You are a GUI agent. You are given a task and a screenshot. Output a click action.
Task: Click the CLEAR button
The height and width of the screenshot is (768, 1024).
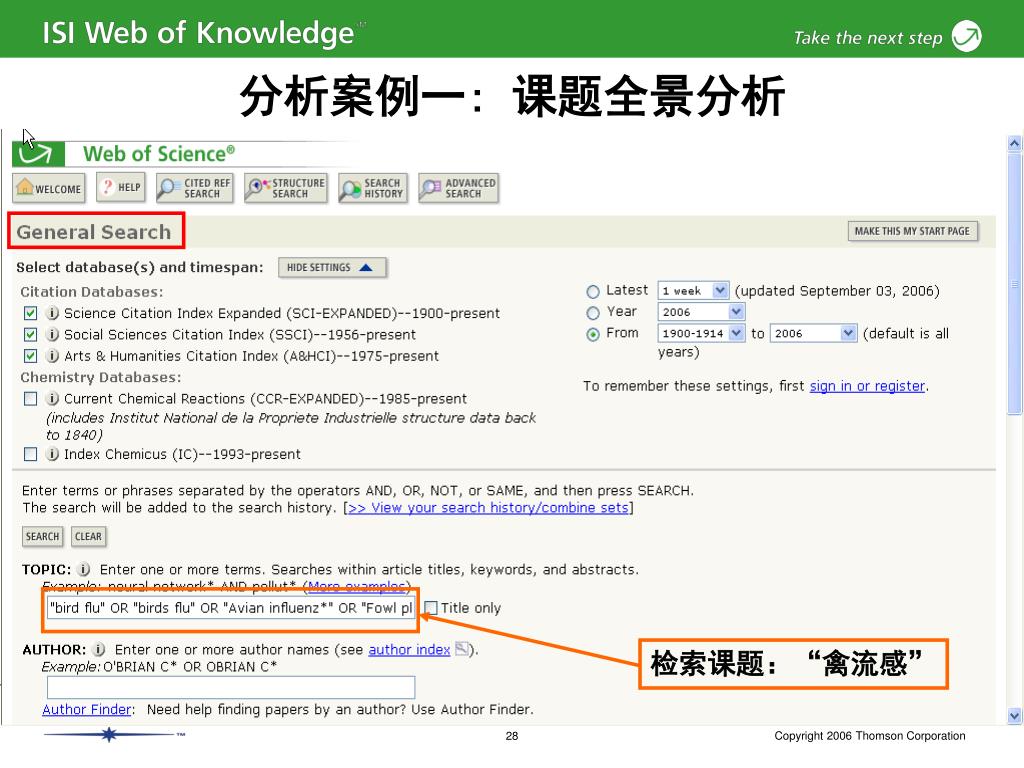88,537
